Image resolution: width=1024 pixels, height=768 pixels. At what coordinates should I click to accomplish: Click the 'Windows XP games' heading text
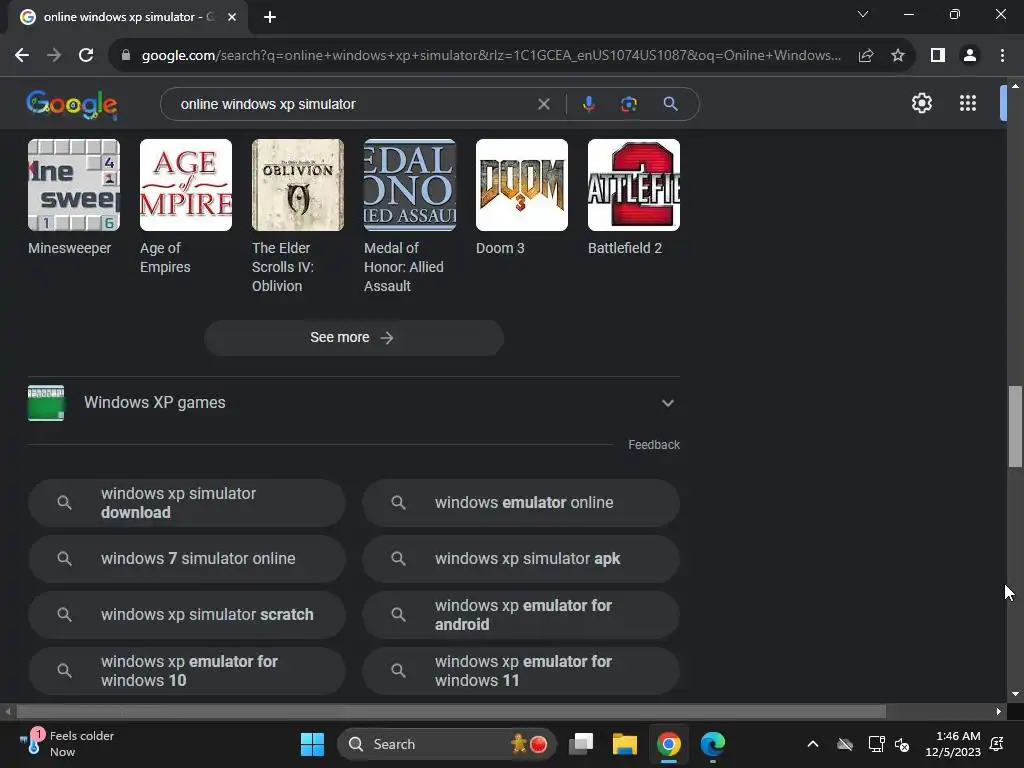coord(155,402)
